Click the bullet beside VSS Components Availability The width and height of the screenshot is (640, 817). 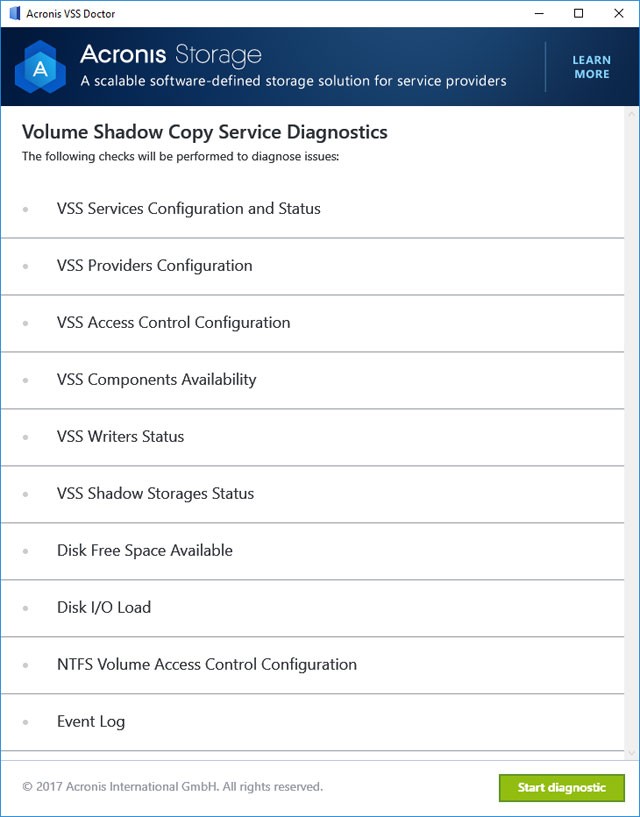(x=25, y=380)
